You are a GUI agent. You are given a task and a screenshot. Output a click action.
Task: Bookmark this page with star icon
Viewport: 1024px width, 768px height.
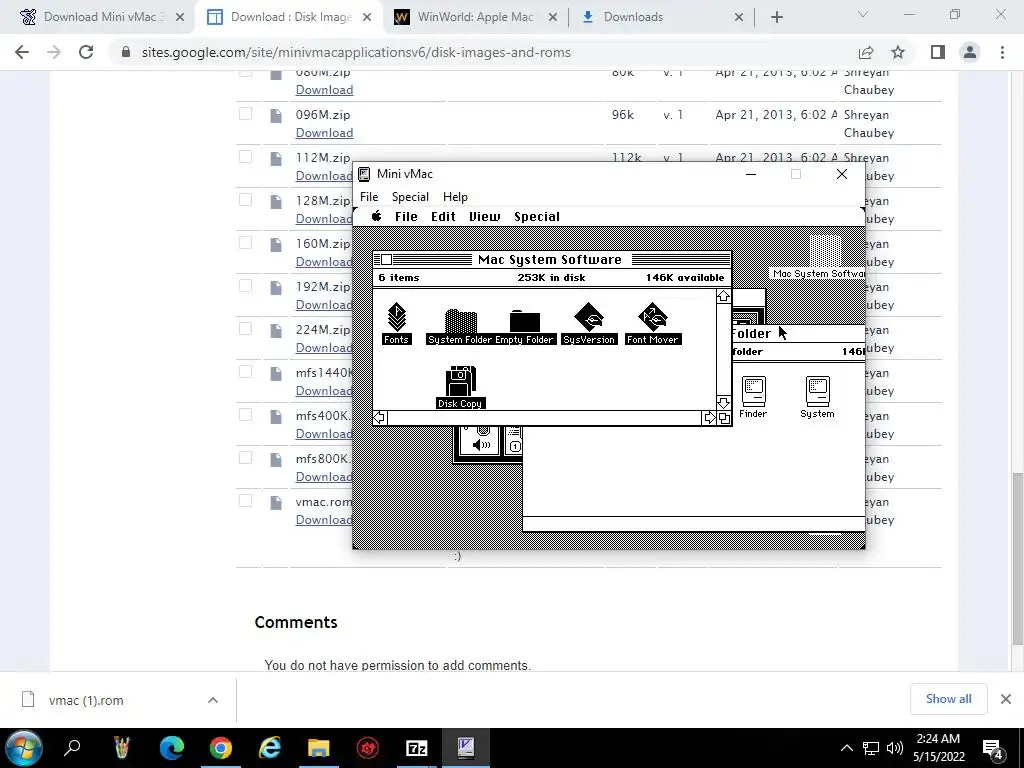[x=898, y=52]
